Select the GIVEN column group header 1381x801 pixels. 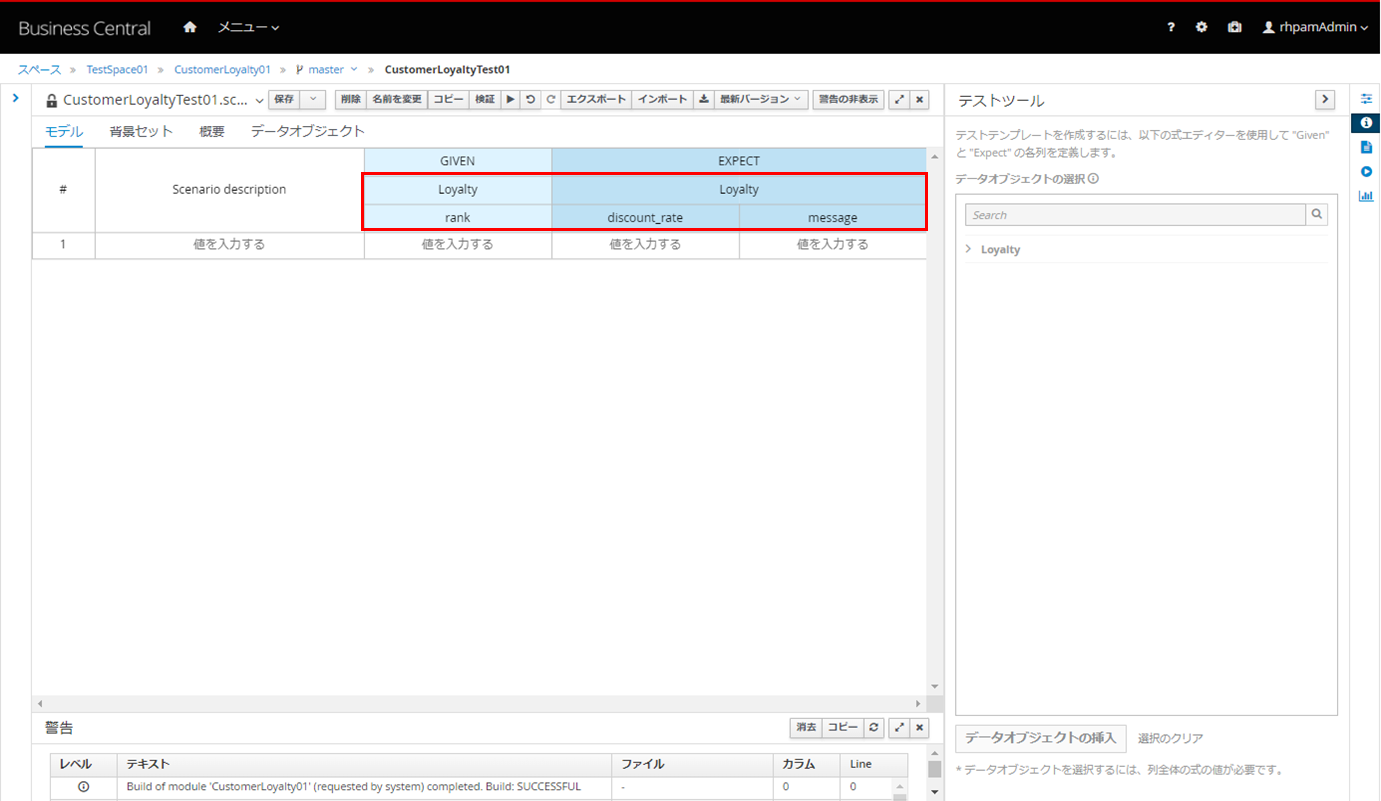point(458,161)
